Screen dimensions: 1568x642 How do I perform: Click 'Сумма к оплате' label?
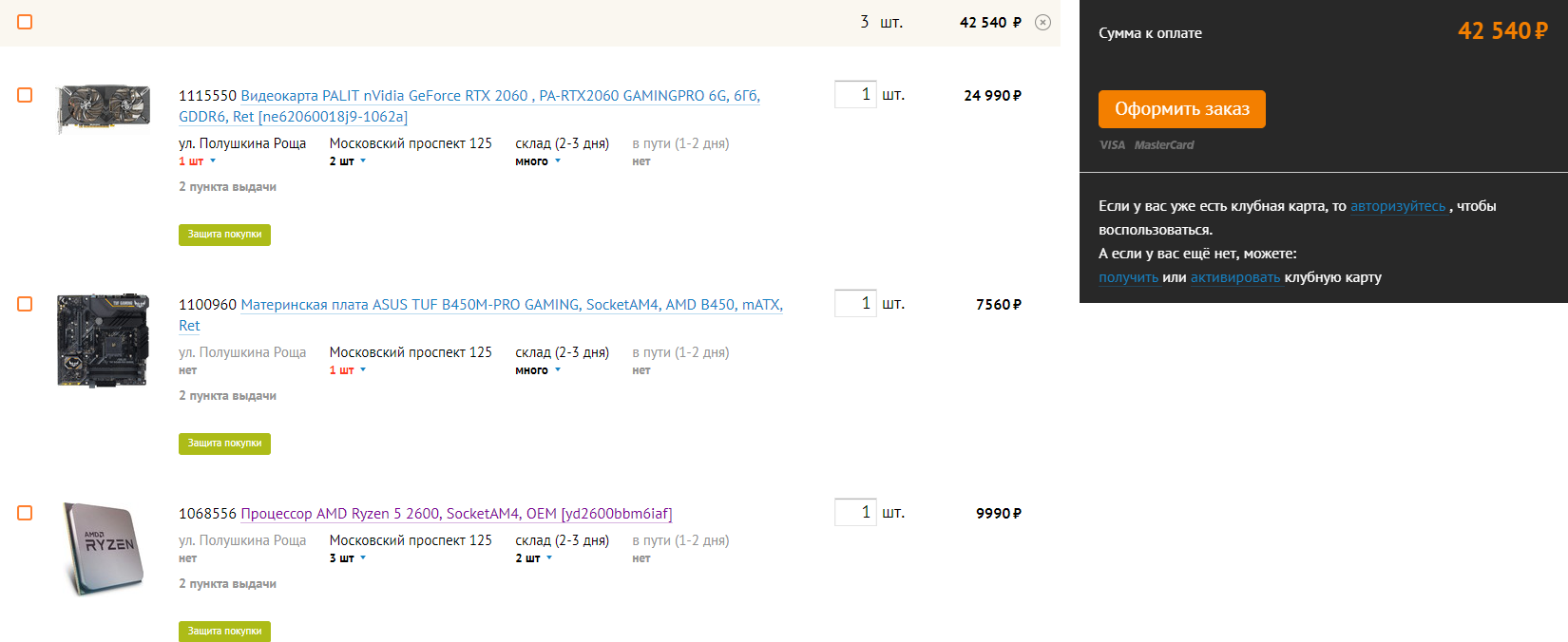1150,33
